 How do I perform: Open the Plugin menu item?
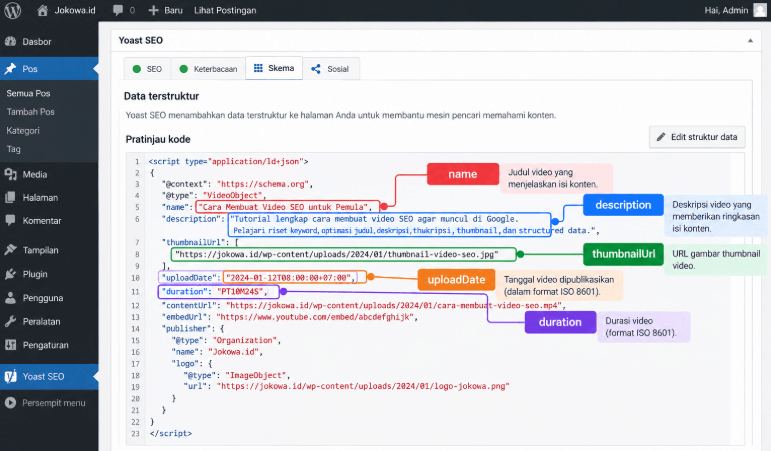click(49, 274)
